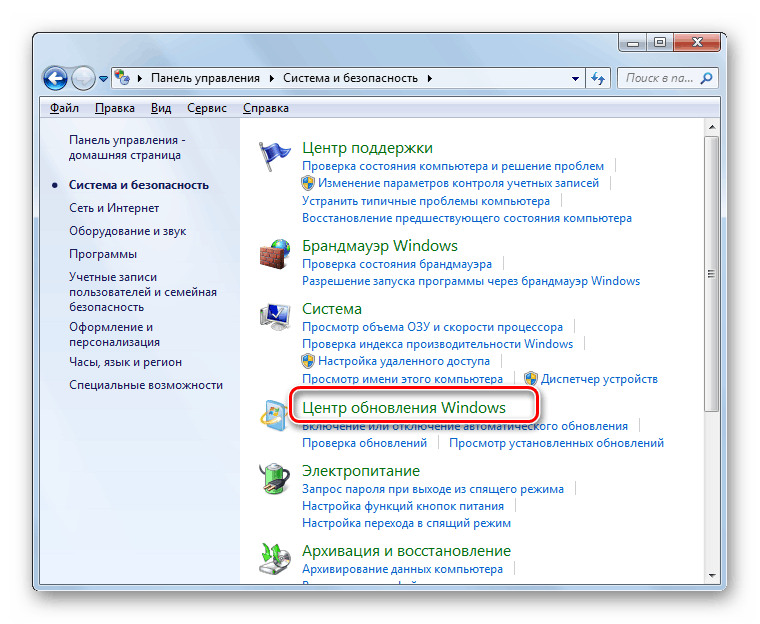Image resolution: width=760 pixels, height=624 pixels.
Task: Open Электропитание heading
Action: click(x=361, y=471)
